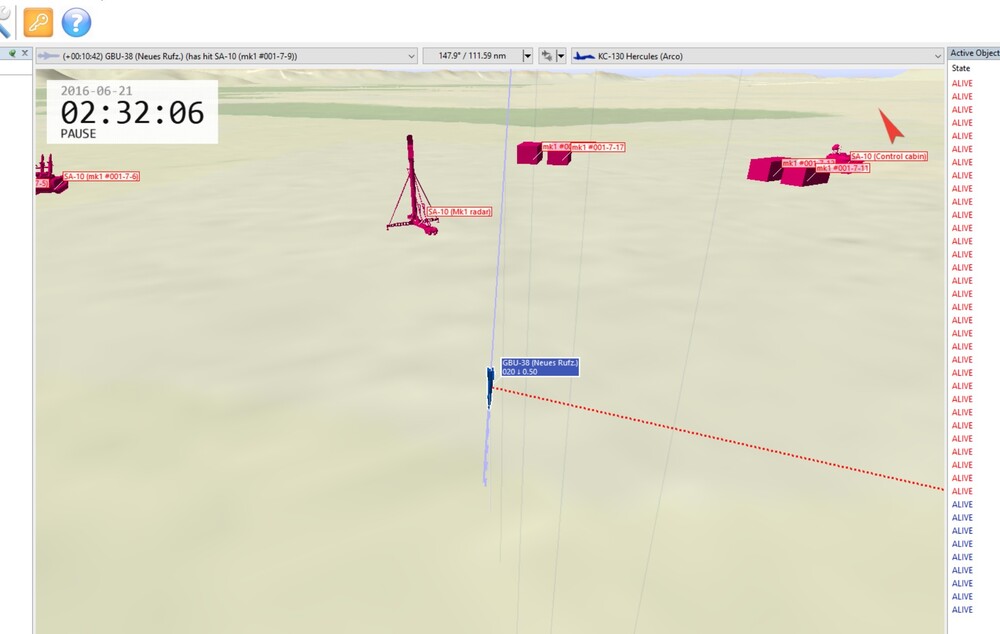Click the blue aircraft icon in the KC-130 selector
Viewport: 1000px width, 634px height.
[584, 56]
